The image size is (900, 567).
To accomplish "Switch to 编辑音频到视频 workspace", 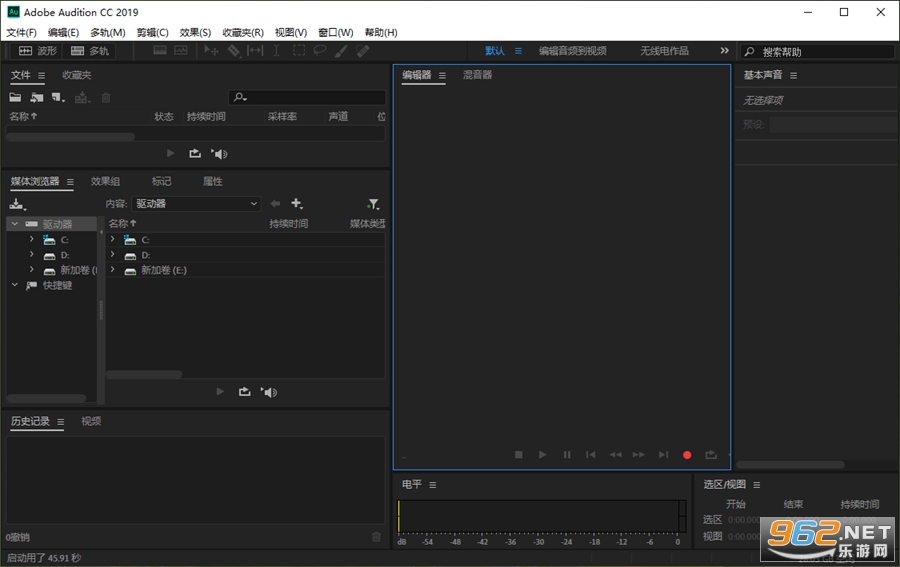I will click(572, 51).
